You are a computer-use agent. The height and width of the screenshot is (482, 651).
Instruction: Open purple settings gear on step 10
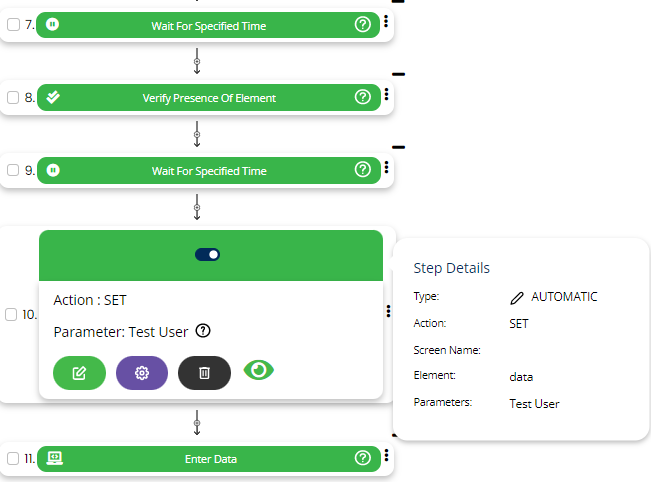[x=142, y=373]
